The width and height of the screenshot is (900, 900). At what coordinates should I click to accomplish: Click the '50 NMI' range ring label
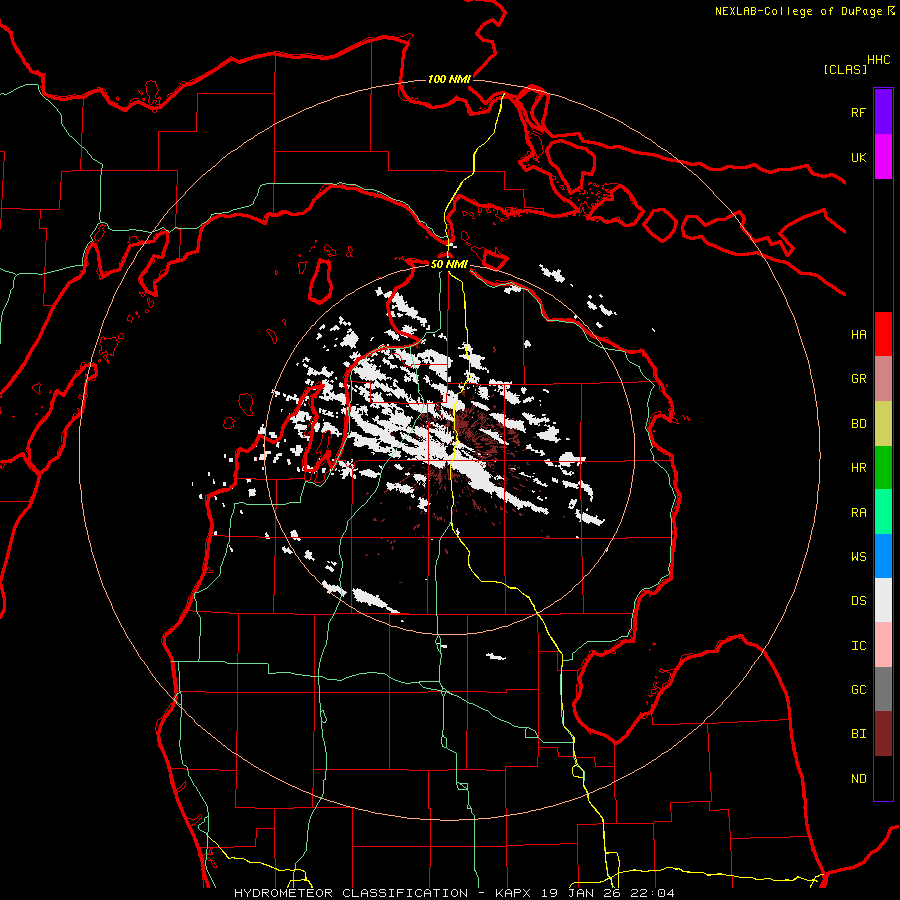(x=449, y=264)
